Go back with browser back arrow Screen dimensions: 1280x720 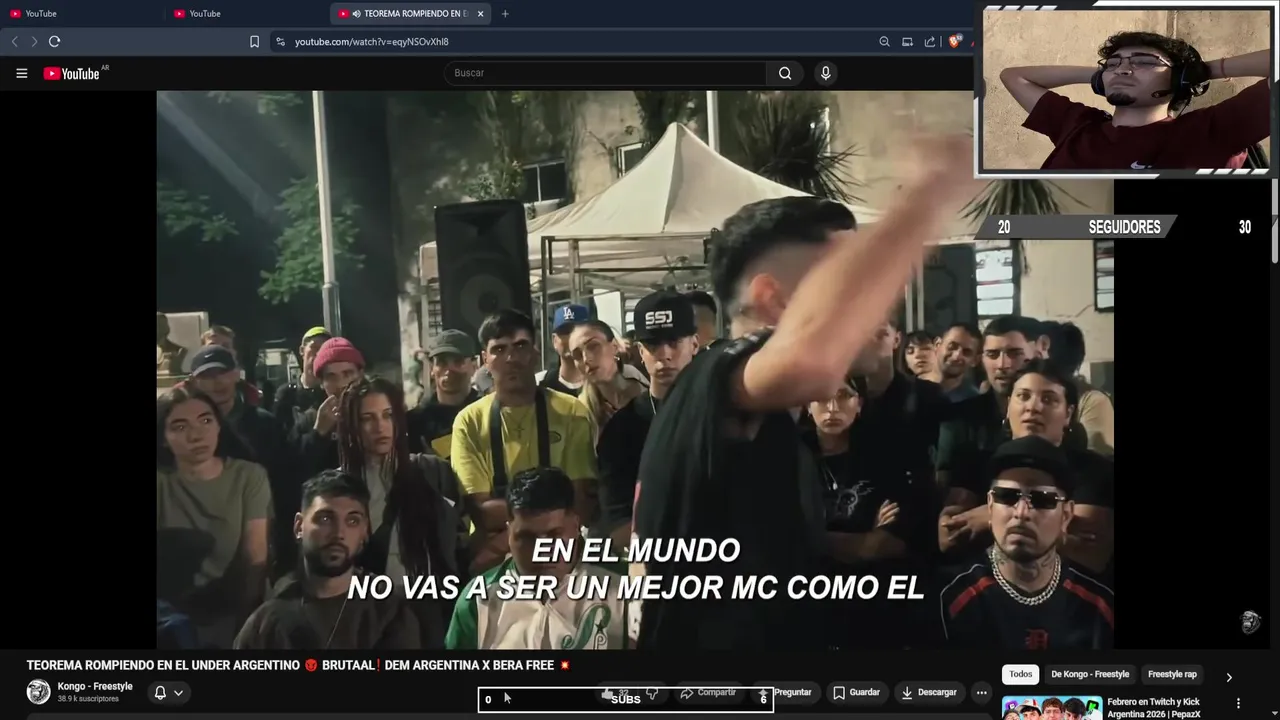(x=14, y=41)
